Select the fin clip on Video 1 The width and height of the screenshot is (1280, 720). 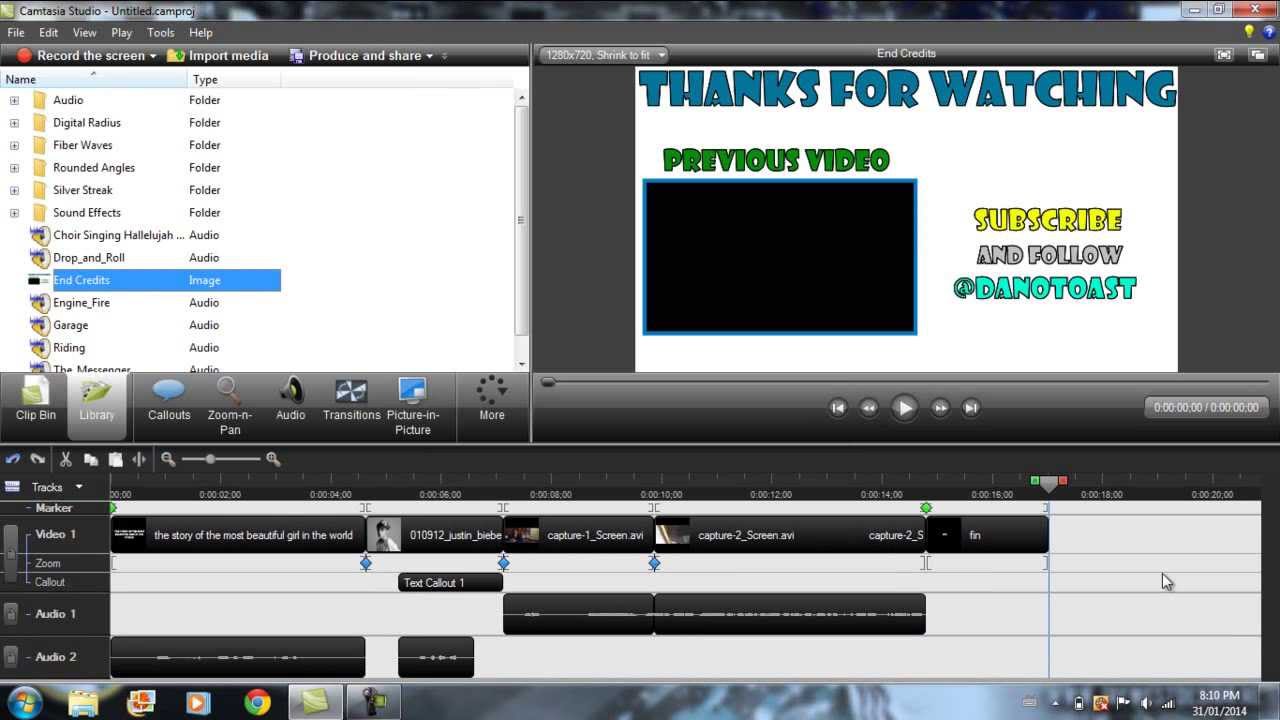point(988,535)
